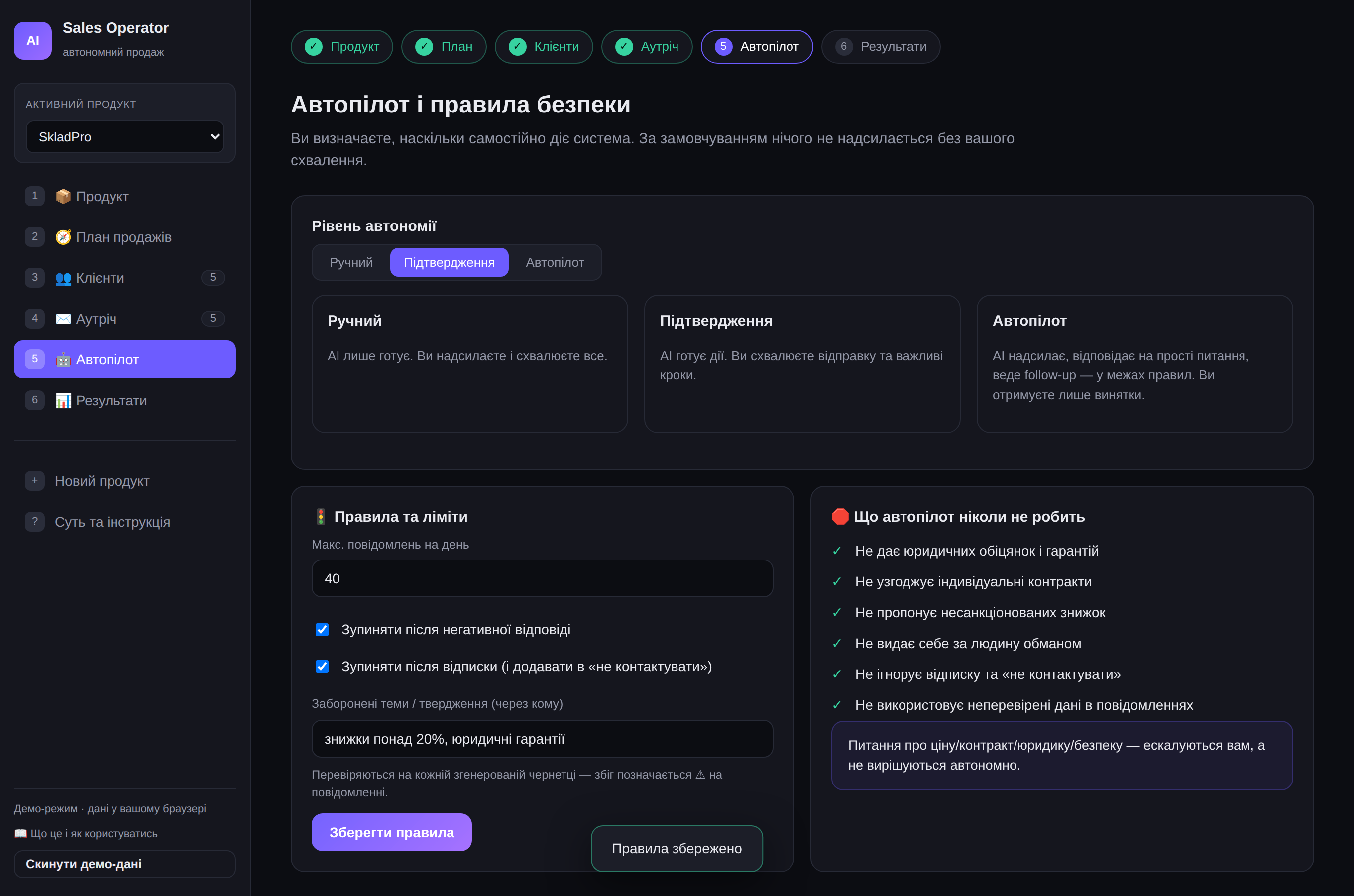This screenshot has width=1354, height=896.
Task: Open Клієнти people icon in sidebar
Action: (x=63, y=278)
